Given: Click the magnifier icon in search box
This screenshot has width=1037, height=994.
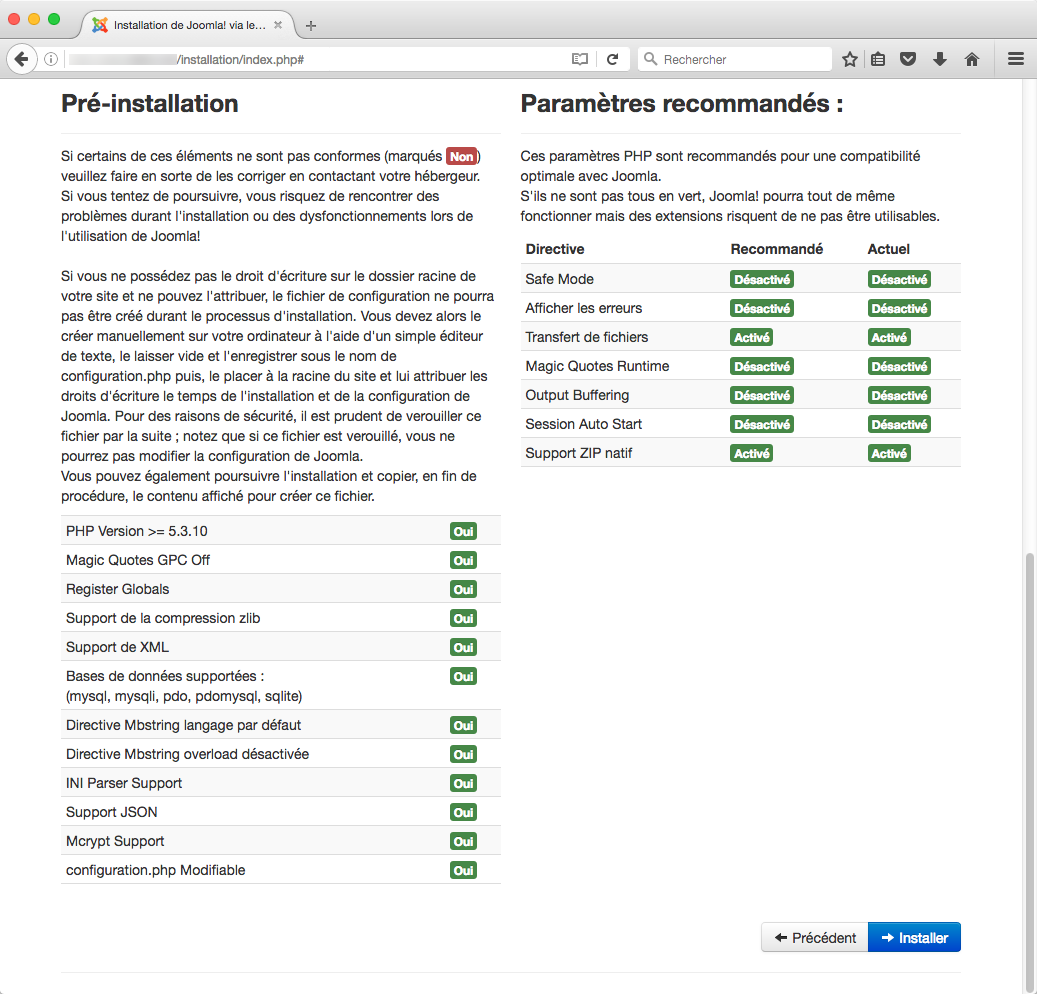Looking at the screenshot, I should (x=651, y=60).
